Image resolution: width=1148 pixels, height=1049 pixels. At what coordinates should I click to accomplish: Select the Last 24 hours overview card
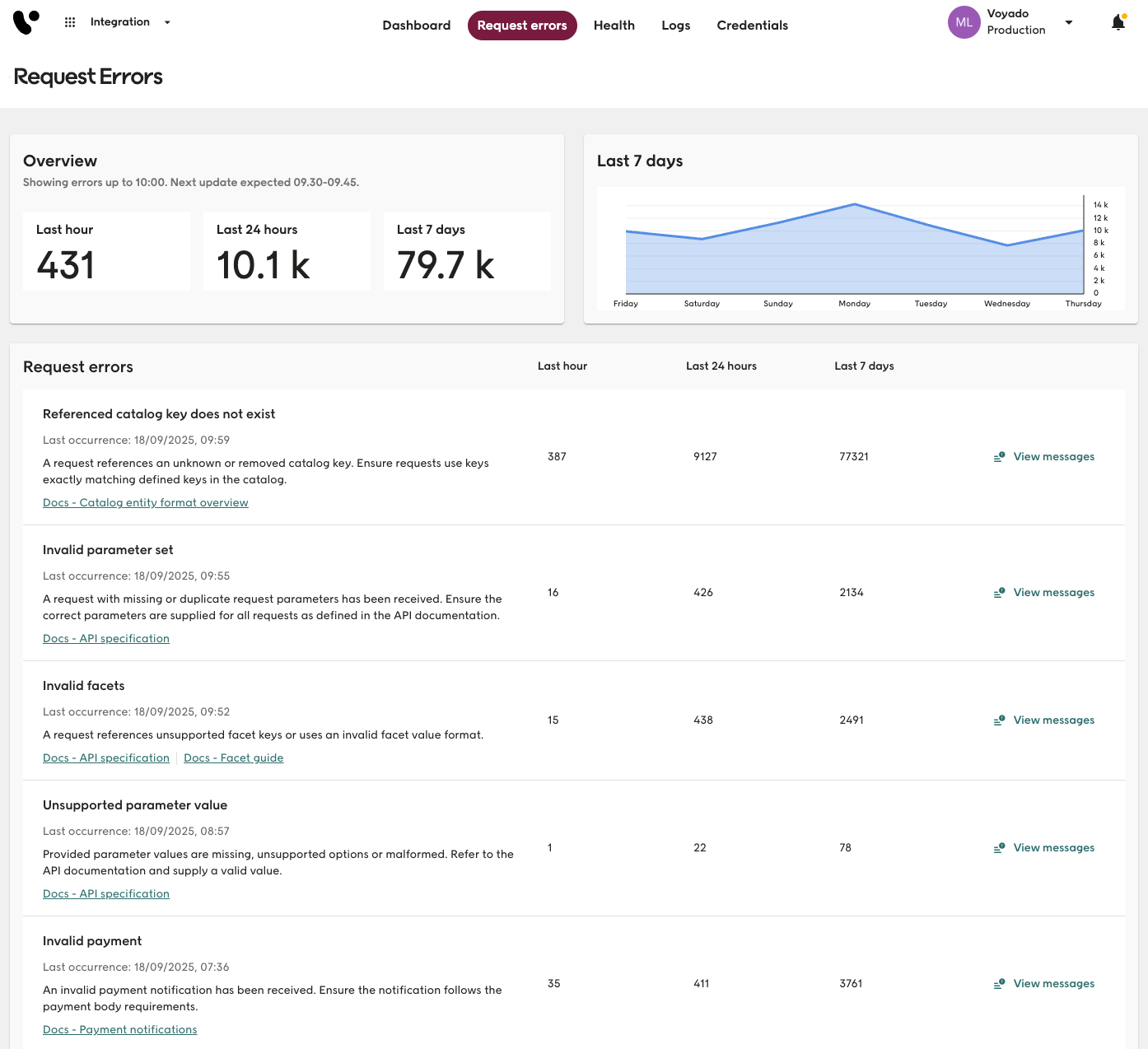(287, 251)
